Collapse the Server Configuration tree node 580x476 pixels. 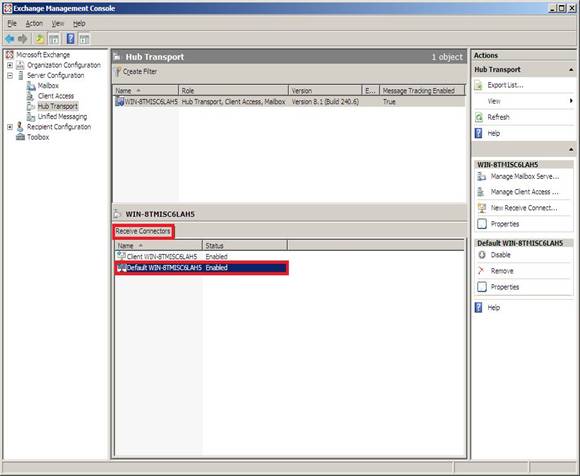(10, 75)
